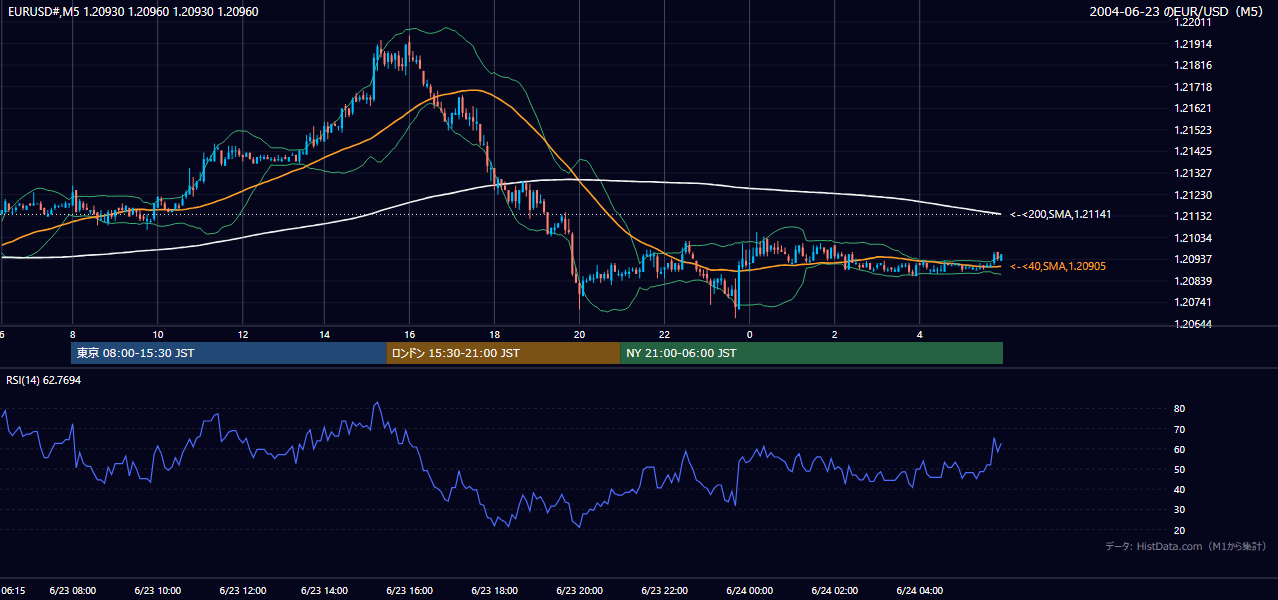The image size is (1278, 600).
Task: Click RSI axis level 60
Action: pyautogui.click(x=1180, y=449)
